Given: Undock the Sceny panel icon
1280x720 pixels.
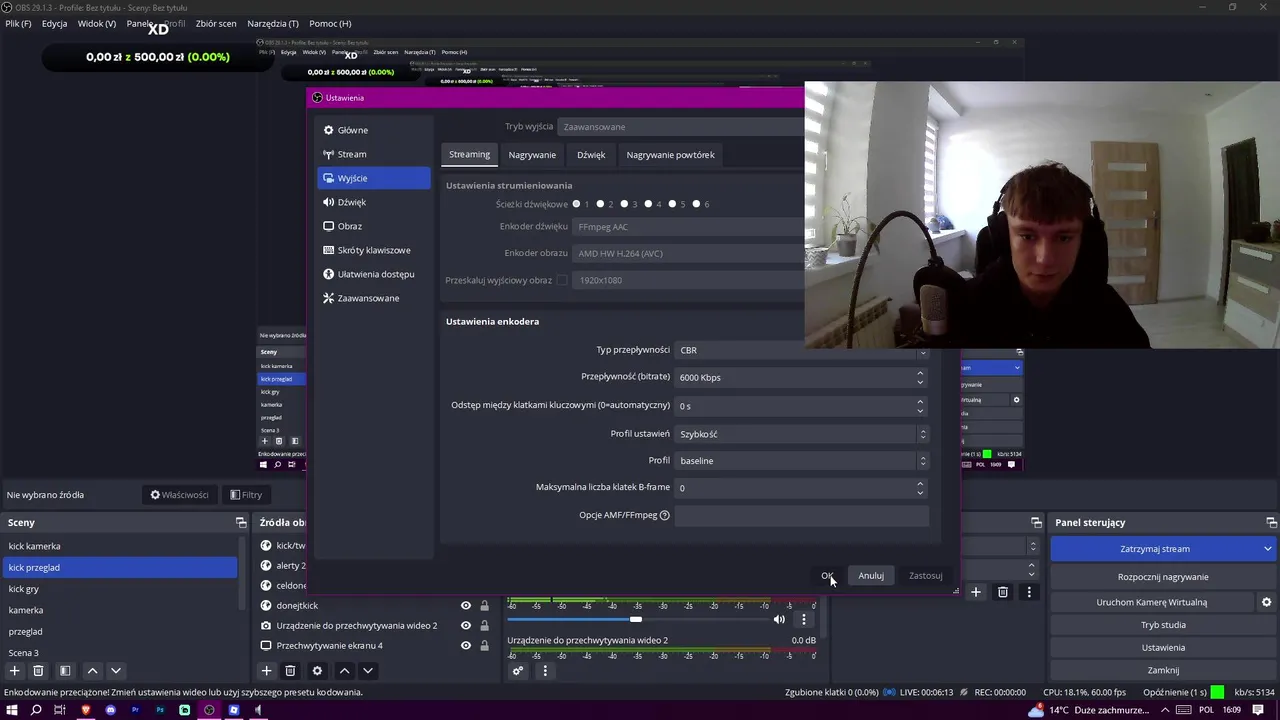Looking at the screenshot, I should click(x=241, y=522).
